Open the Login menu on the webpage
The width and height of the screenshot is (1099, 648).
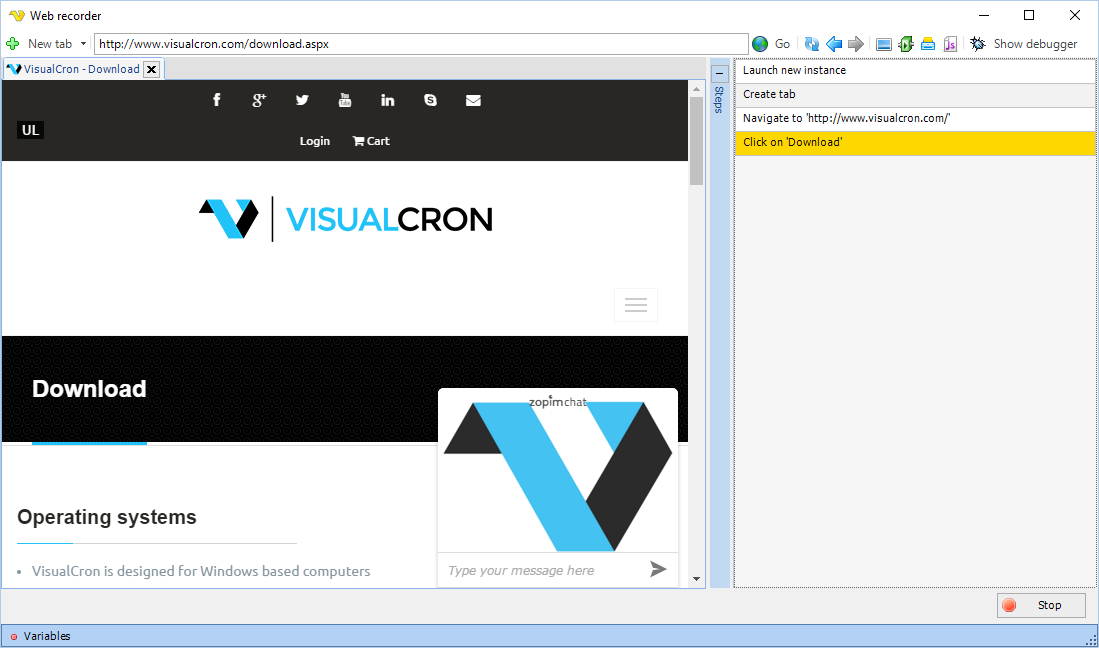(314, 141)
